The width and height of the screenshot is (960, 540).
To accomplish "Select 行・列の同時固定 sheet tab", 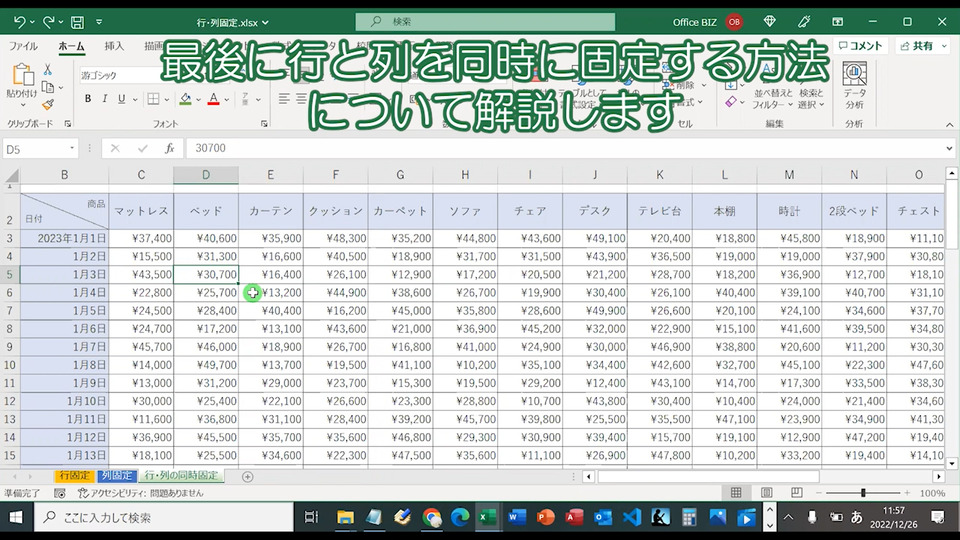I will click(181, 476).
